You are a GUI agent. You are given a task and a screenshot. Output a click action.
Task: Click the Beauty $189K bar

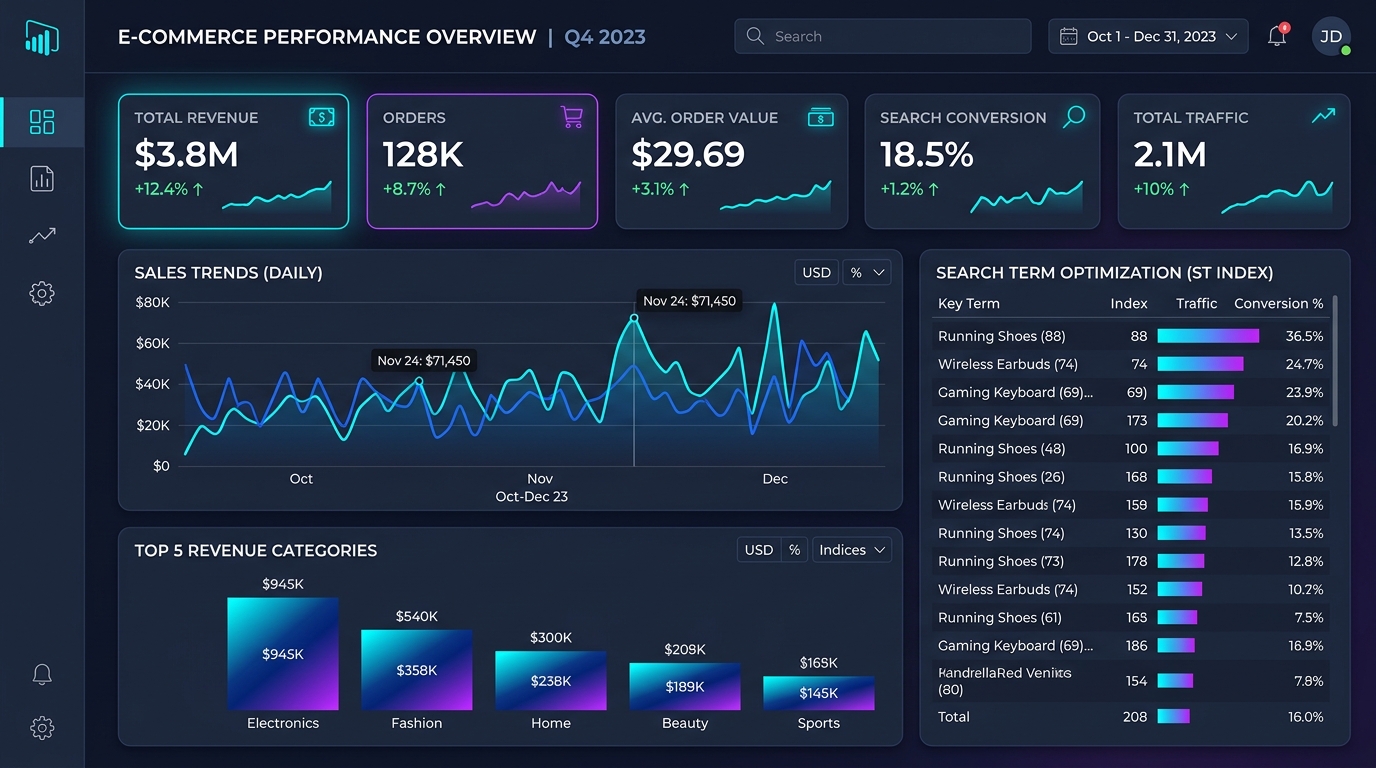coord(685,686)
